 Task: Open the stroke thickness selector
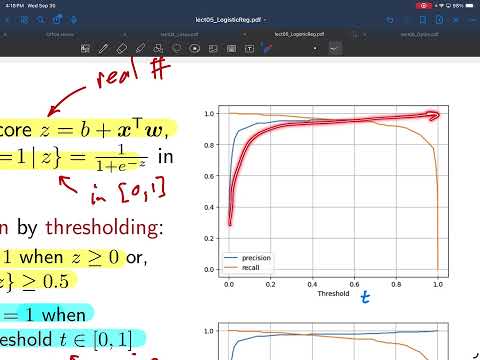tap(335, 49)
